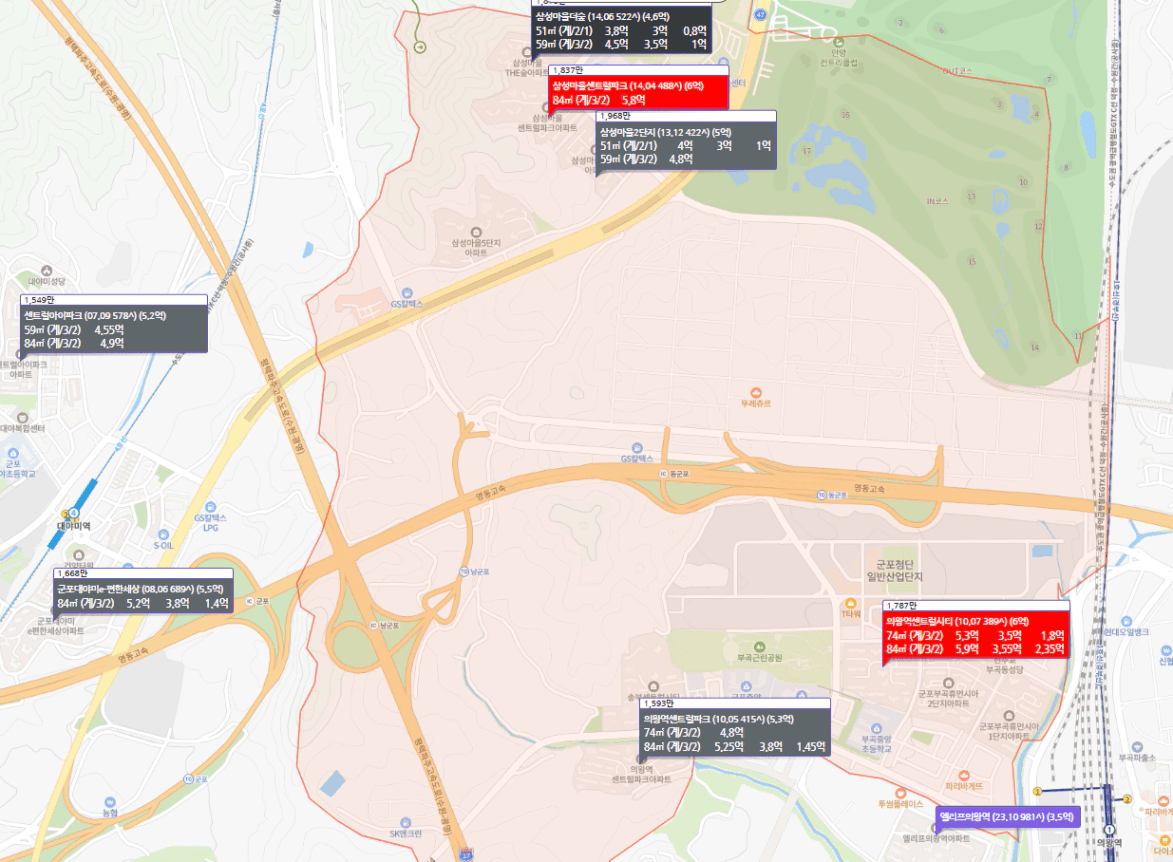Select the 부곡근린공원 park marker icon
The width and height of the screenshot is (1173, 862).
[759, 646]
